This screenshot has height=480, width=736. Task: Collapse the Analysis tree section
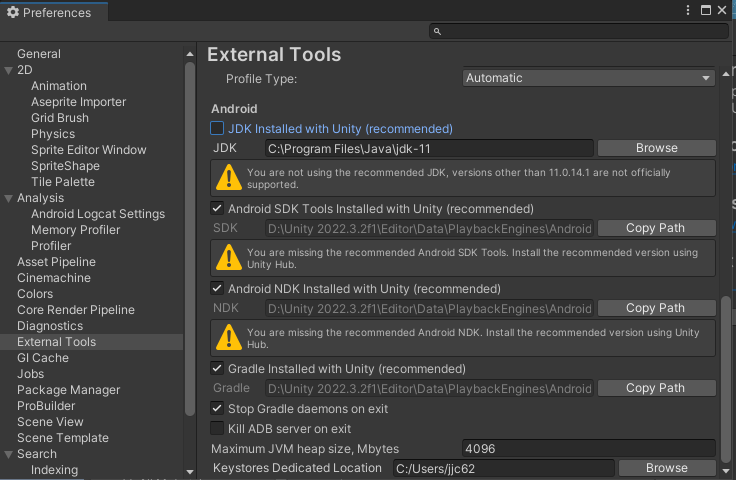[x=8, y=198]
